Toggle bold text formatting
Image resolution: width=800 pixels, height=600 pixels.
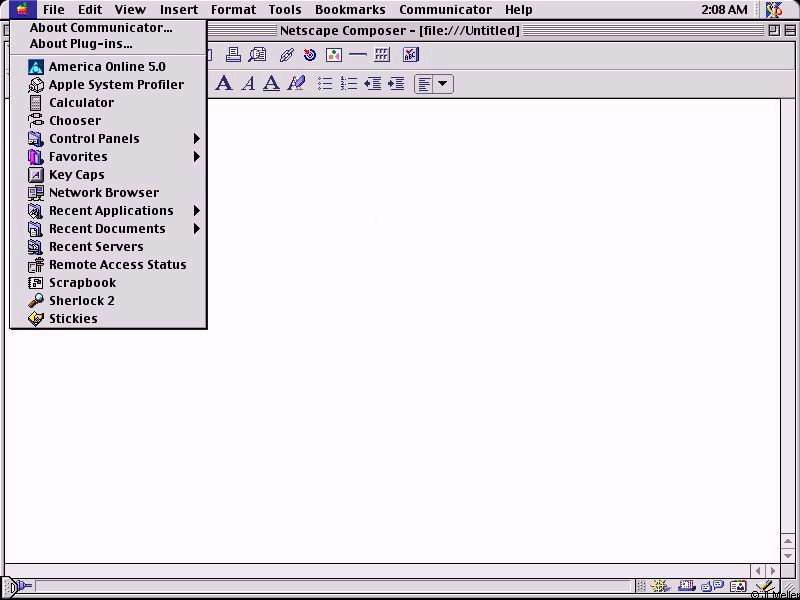(223, 83)
